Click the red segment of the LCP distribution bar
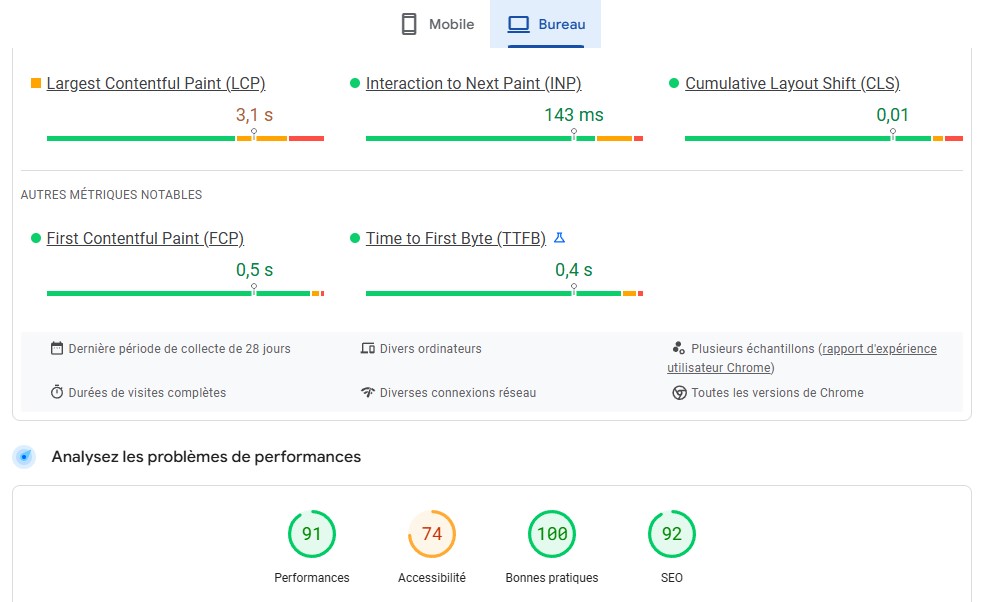Image resolution: width=982 pixels, height=602 pixels. click(306, 138)
